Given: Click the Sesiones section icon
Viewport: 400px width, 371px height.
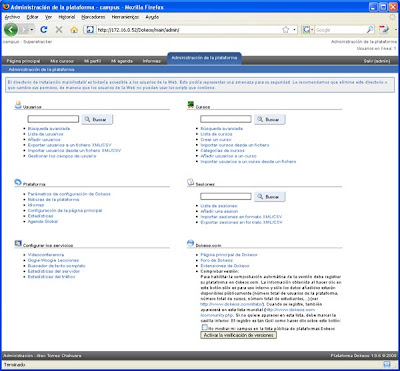Looking at the screenshot, I should coord(191,182).
